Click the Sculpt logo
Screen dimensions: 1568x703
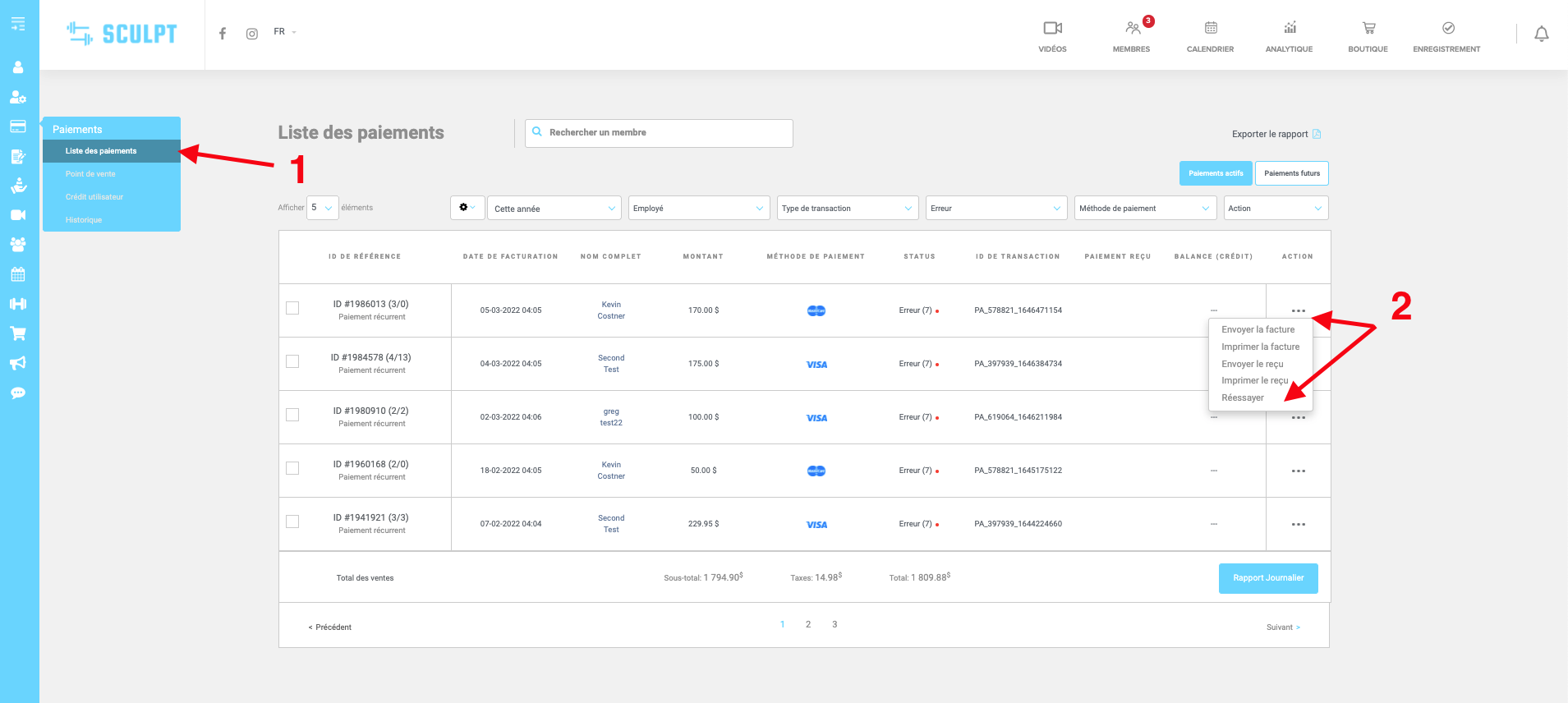(122, 34)
